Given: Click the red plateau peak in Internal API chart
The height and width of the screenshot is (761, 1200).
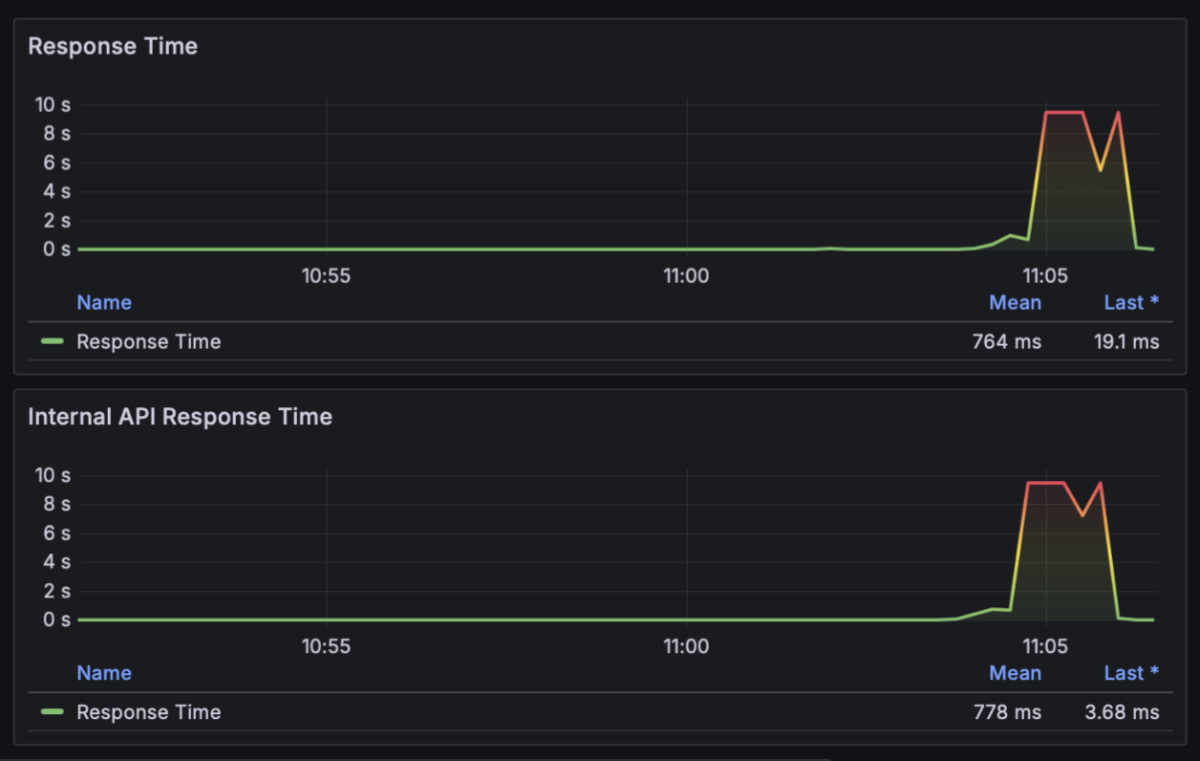Looking at the screenshot, I should click(1046, 483).
